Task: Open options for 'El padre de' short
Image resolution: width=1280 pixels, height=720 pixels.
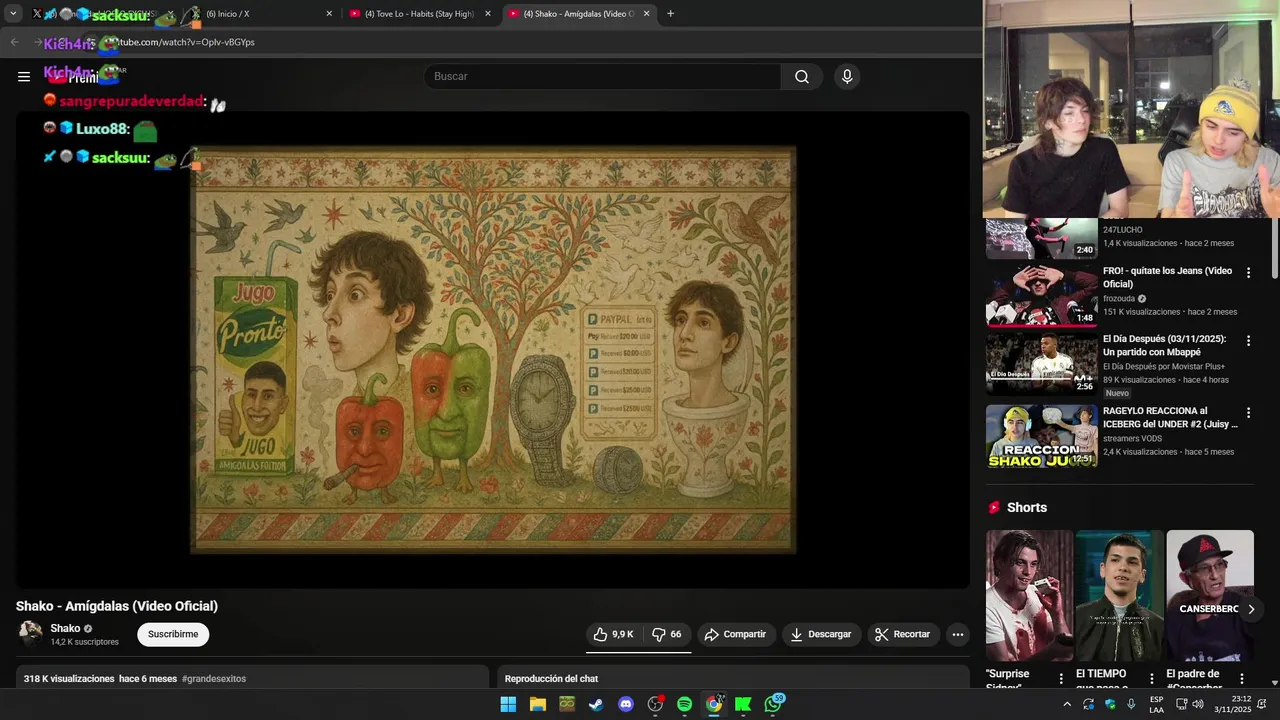Action: tap(1242, 679)
